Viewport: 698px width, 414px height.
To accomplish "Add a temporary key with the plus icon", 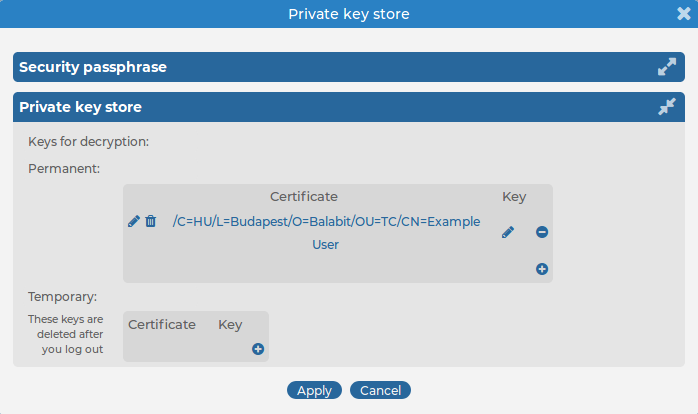I will [257, 349].
